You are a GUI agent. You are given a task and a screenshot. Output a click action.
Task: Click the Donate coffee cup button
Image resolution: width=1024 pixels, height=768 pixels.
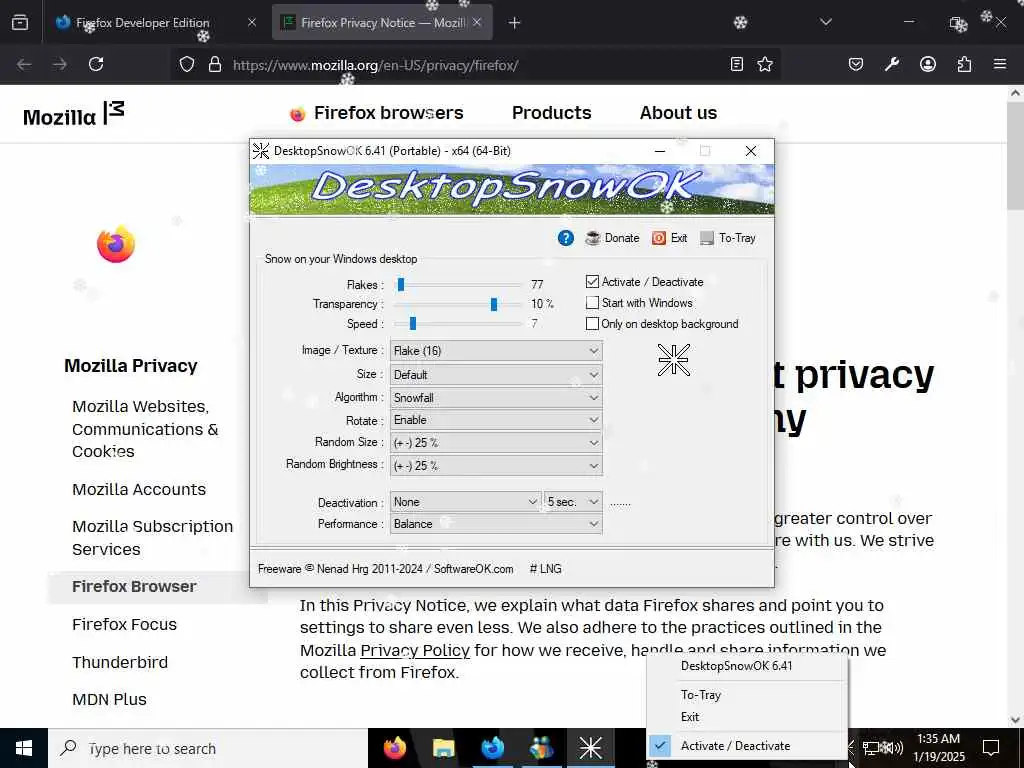pyautogui.click(x=612, y=238)
